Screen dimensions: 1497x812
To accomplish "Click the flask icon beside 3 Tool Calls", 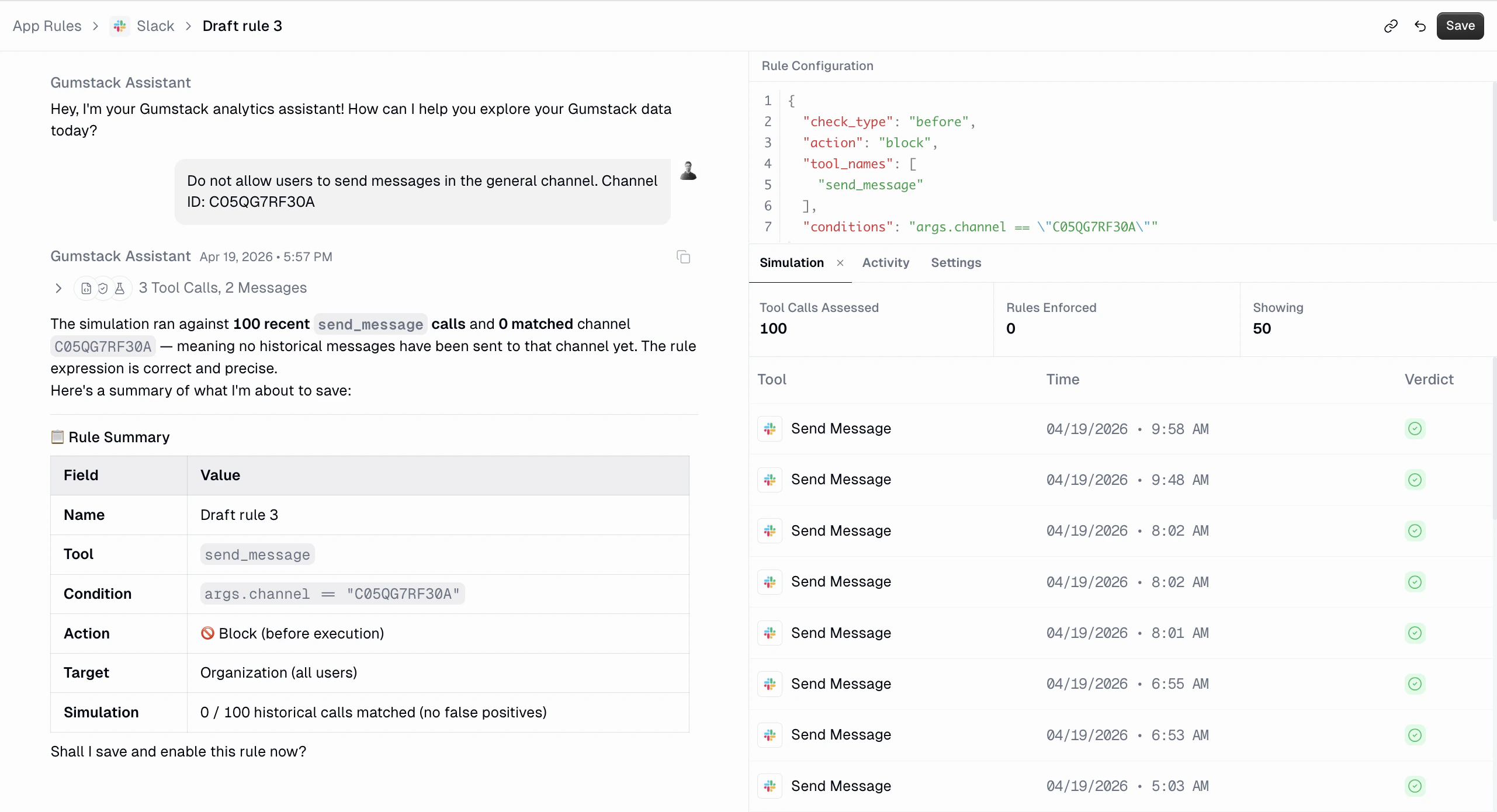I will 120,288.
